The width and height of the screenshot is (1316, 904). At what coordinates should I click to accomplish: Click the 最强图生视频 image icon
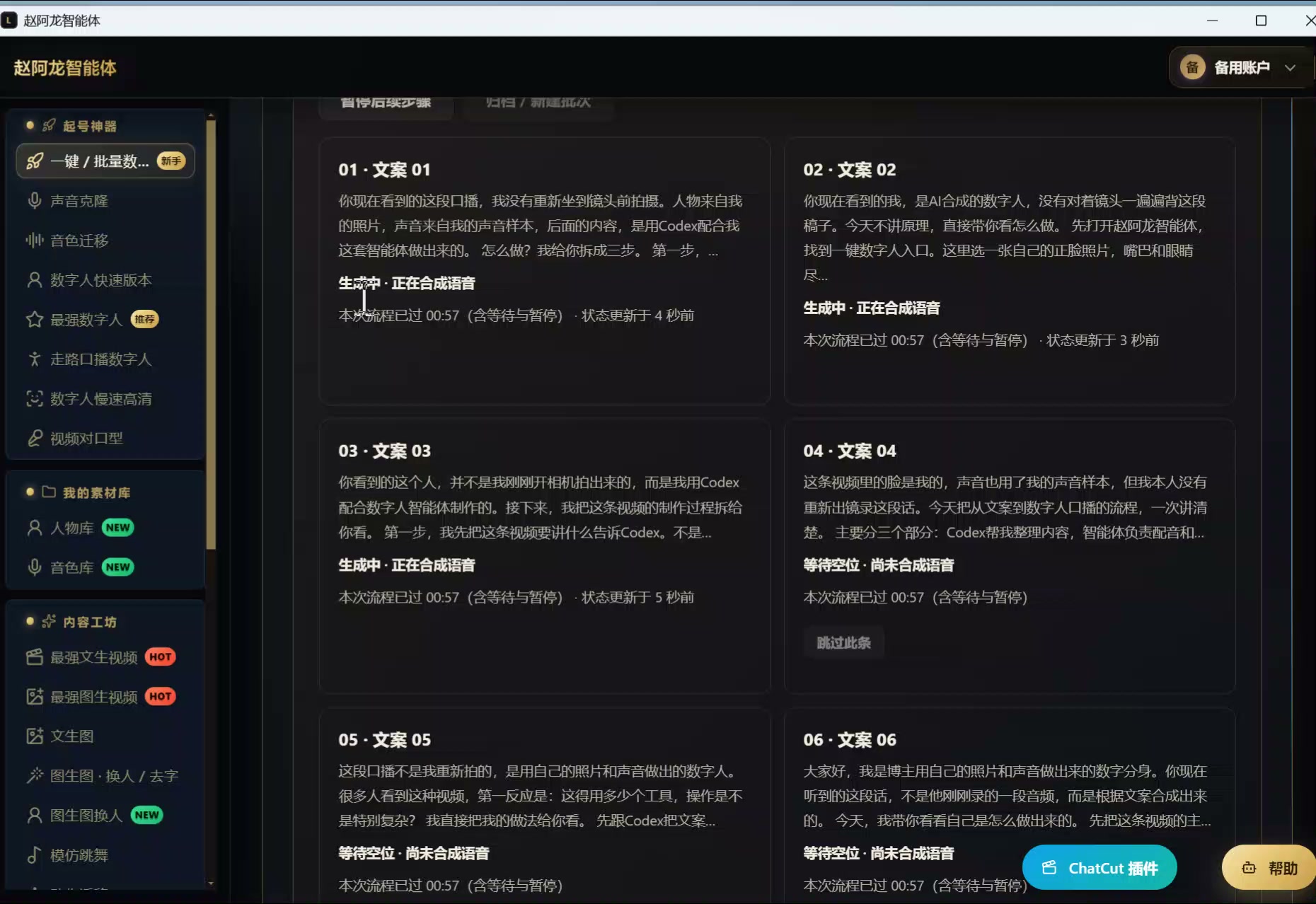(34, 697)
